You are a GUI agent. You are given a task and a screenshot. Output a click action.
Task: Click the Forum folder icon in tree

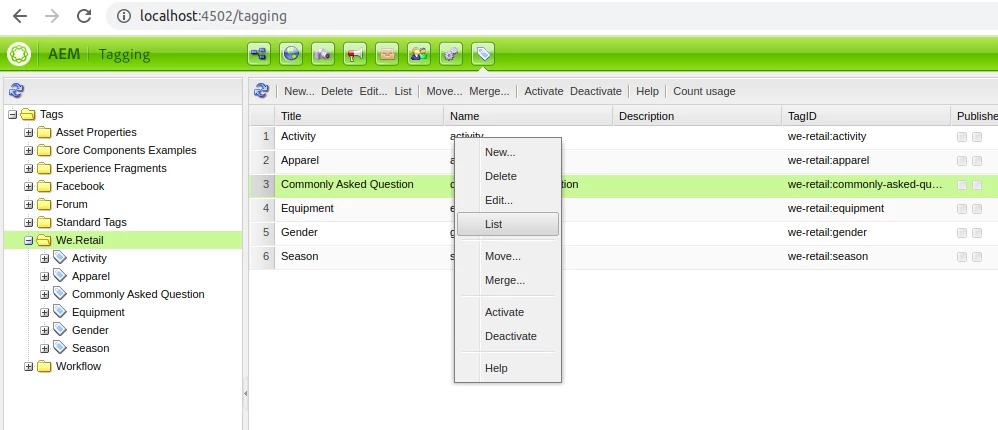coord(44,204)
